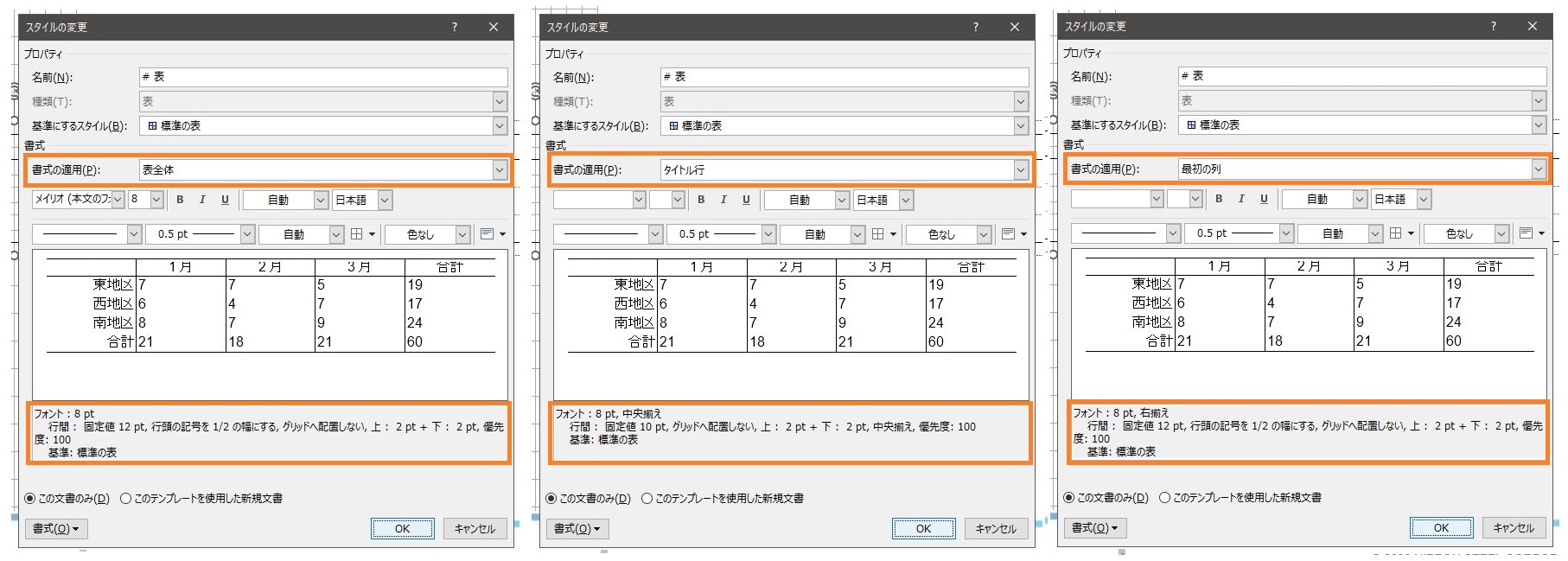
Task: Open empty font name dropdown in 最初の列 dialog
Action: tap(1118, 200)
